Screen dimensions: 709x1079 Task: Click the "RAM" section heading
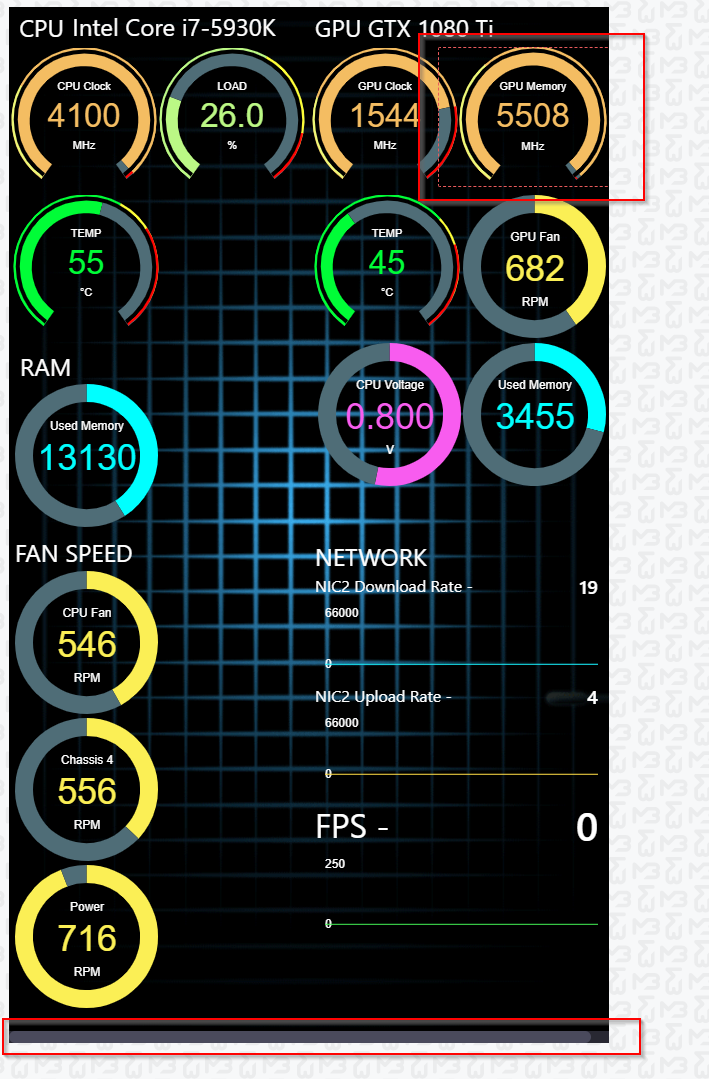(45, 367)
